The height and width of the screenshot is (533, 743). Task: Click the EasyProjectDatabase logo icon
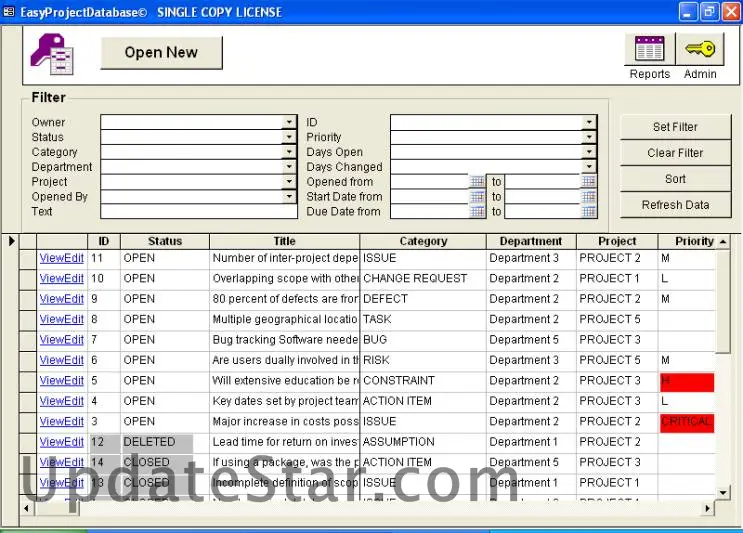pos(52,54)
